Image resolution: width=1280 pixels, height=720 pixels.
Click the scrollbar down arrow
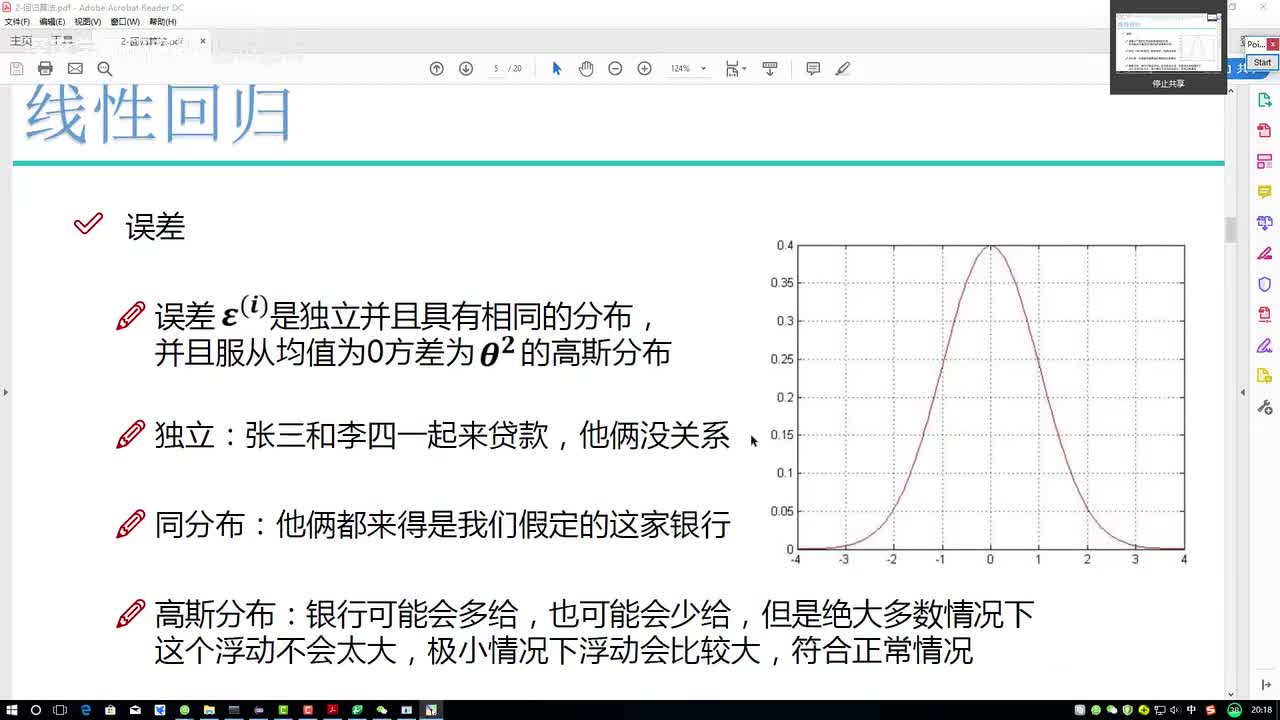1231,694
